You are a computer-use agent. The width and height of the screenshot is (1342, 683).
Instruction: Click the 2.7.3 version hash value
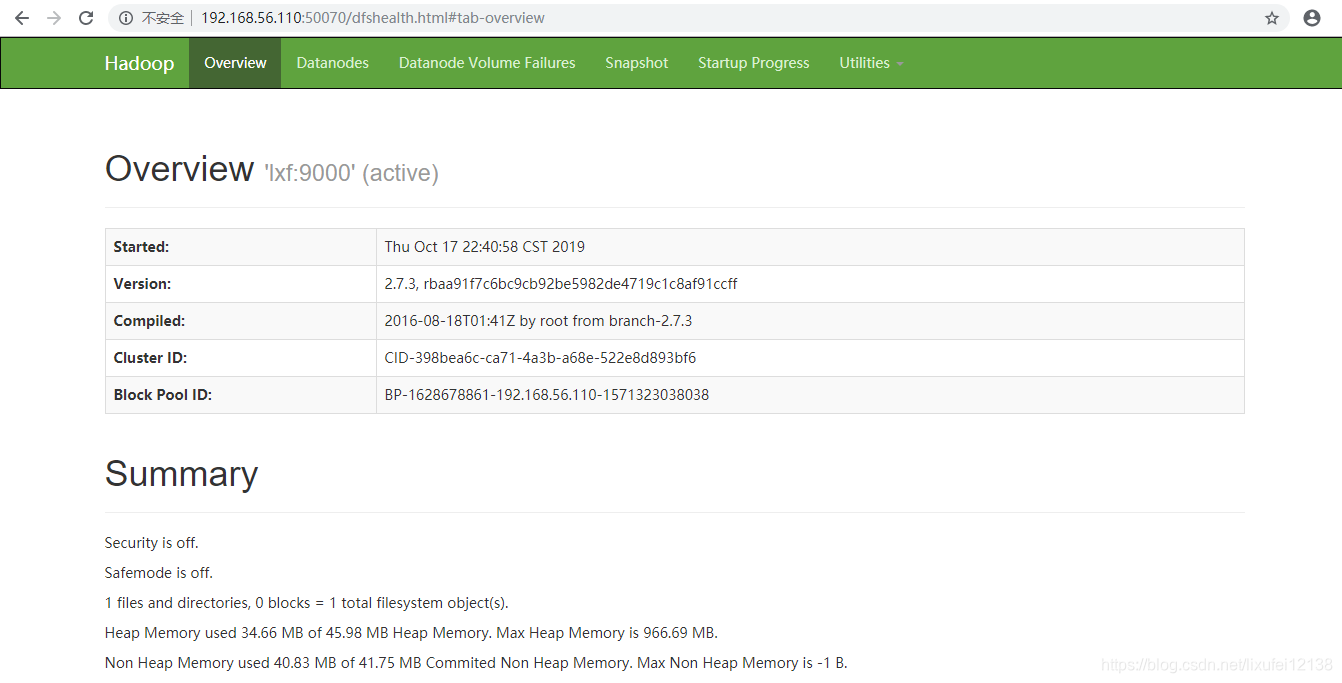tap(561, 284)
